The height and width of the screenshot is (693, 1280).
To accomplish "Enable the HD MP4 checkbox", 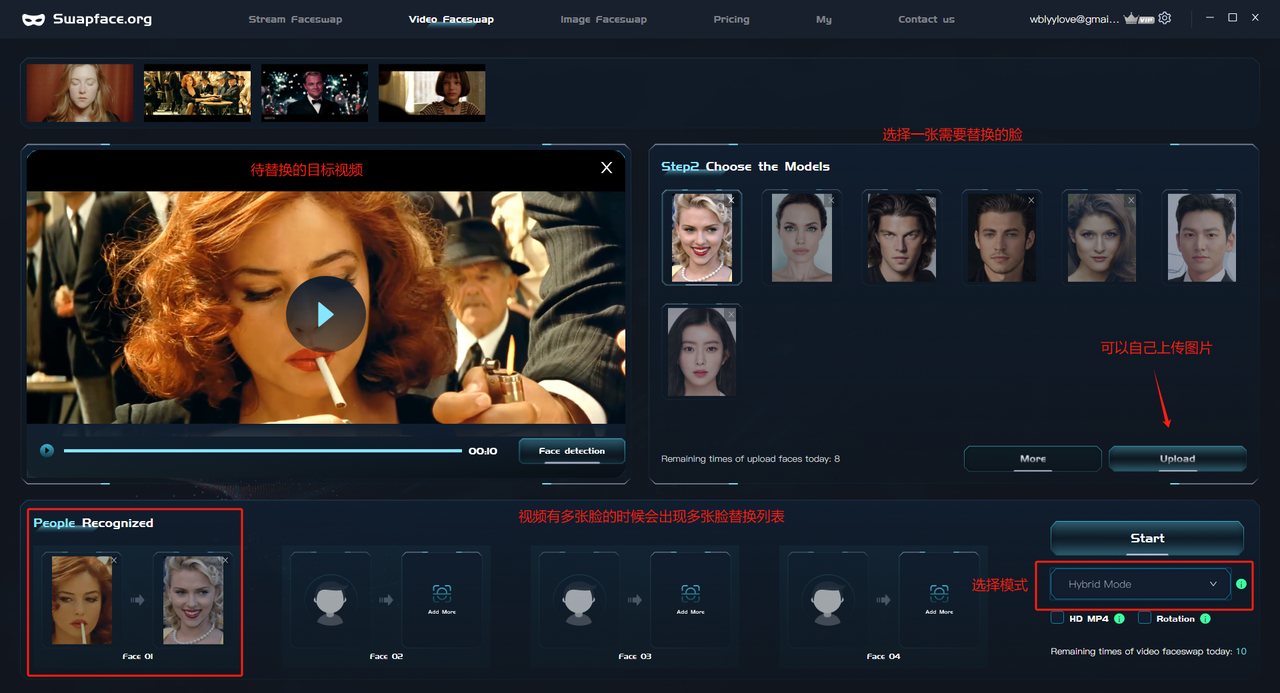I will point(1057,618).
